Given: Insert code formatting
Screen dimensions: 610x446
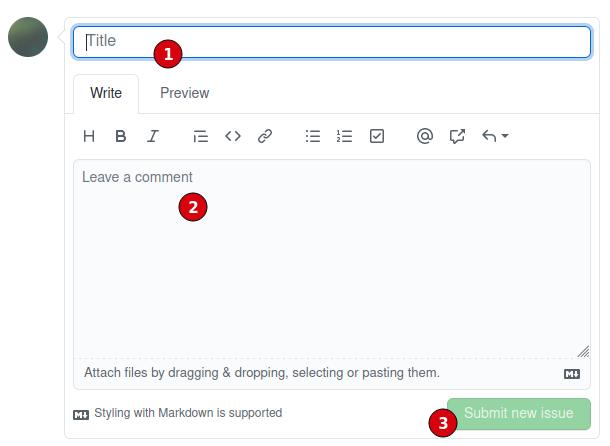Looking at the screenshot, I should (x=232, y=136).
